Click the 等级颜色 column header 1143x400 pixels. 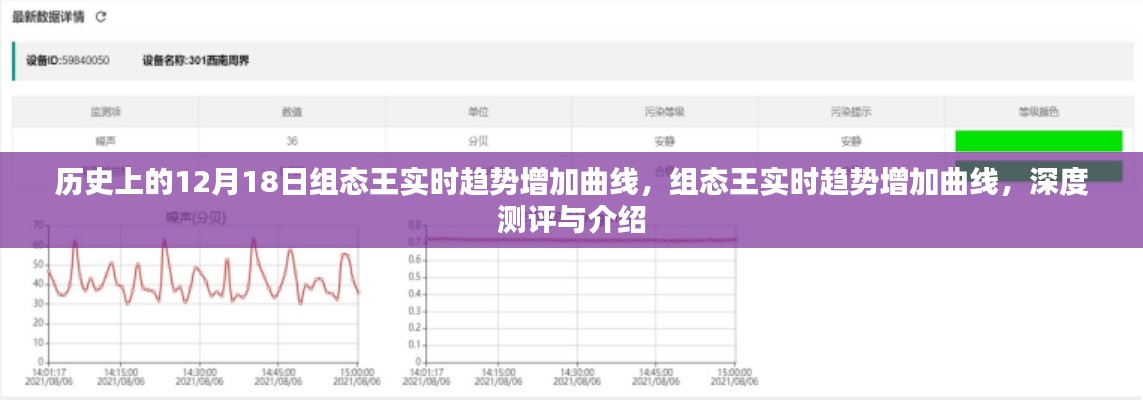point(1037,113)
